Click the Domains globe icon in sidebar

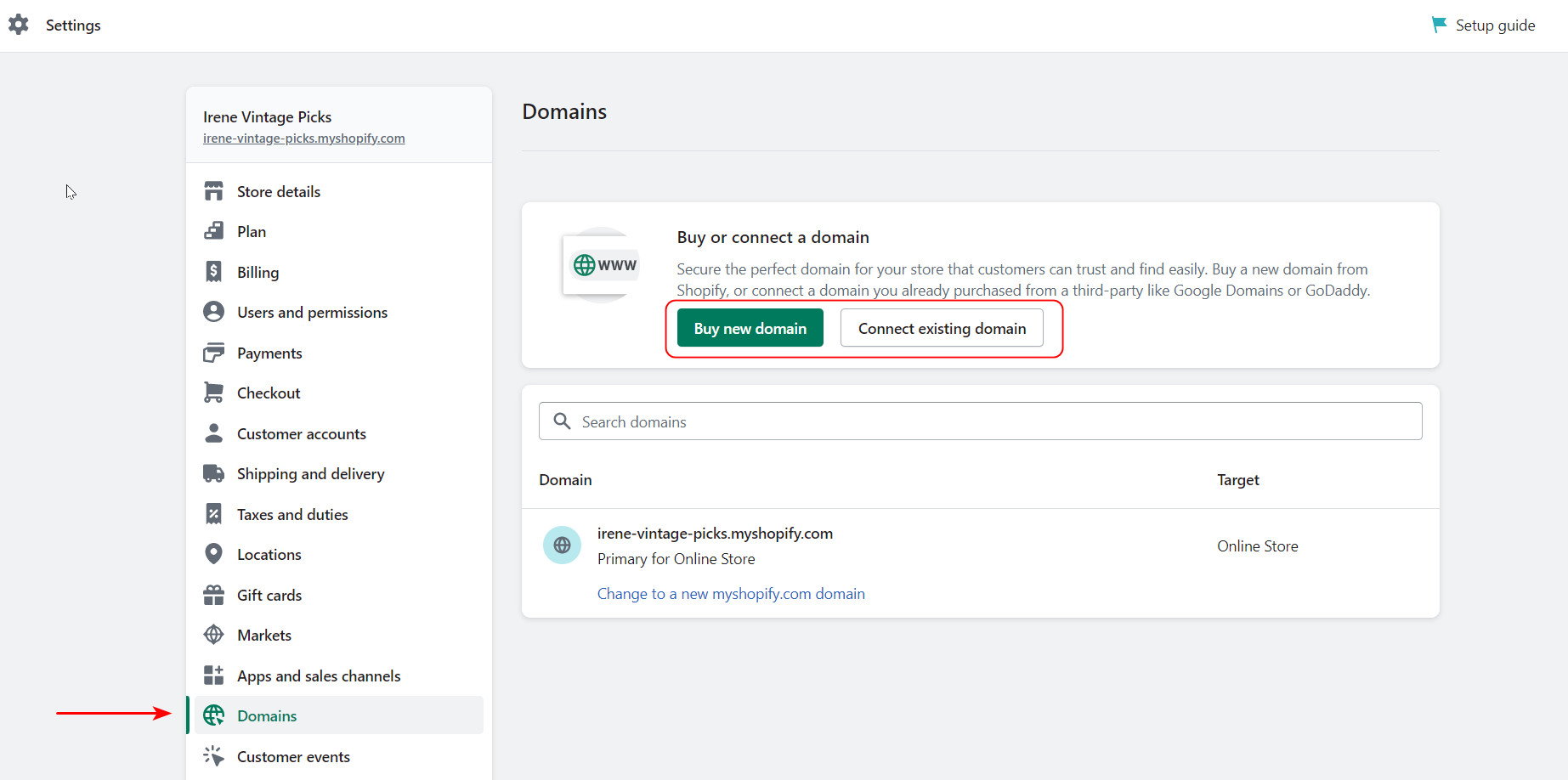213,715
